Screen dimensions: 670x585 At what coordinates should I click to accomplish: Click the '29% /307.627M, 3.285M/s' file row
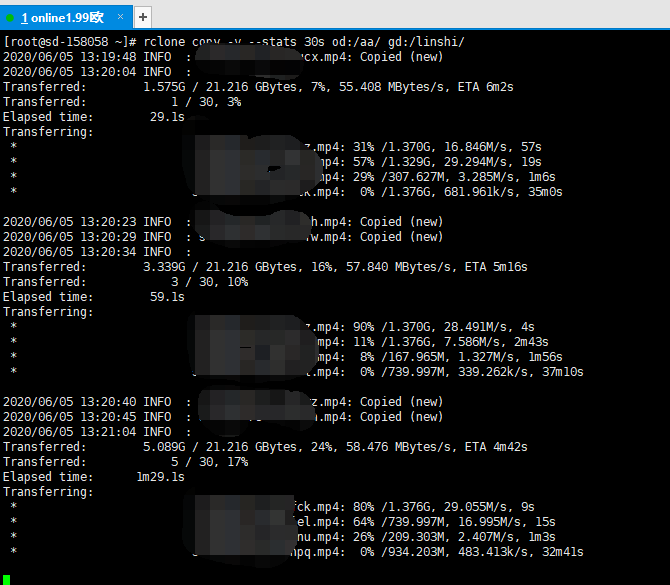click(282, 177)
